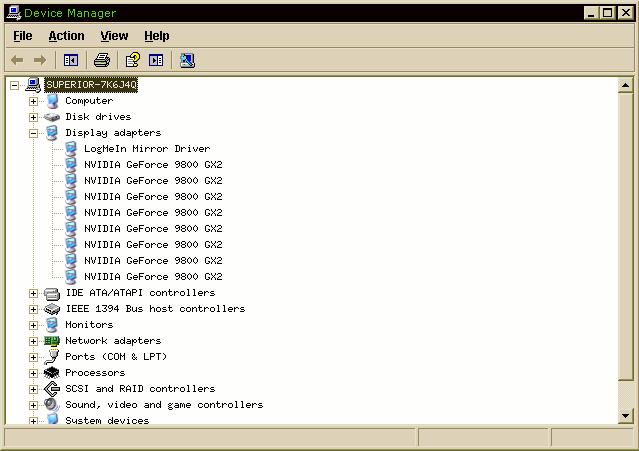The height and width of the screenshot is (451, 639).
Task: Select the Disk drives category icon
Action: [52, 117]
